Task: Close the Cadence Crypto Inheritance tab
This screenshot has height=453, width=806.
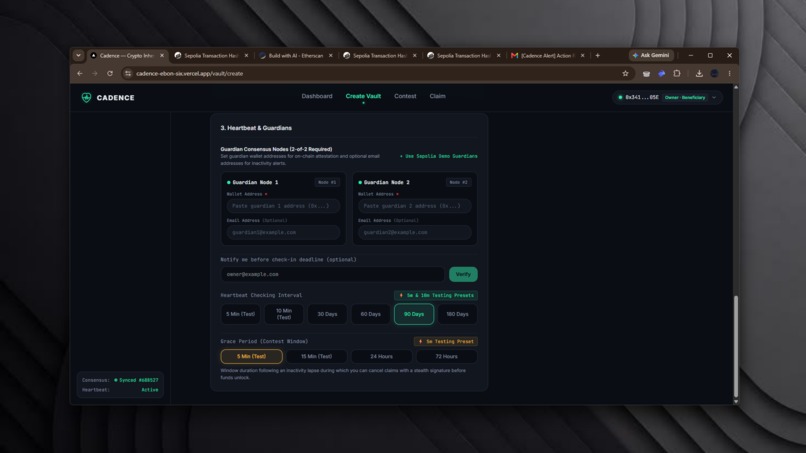Action: 162,56
